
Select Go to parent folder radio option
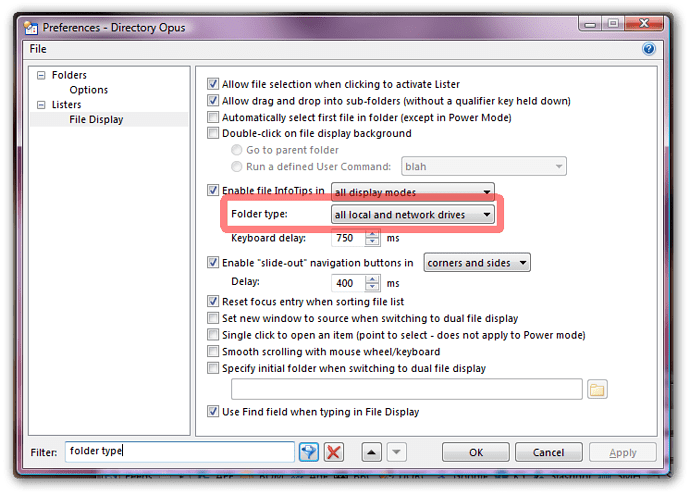coord(237,150)
